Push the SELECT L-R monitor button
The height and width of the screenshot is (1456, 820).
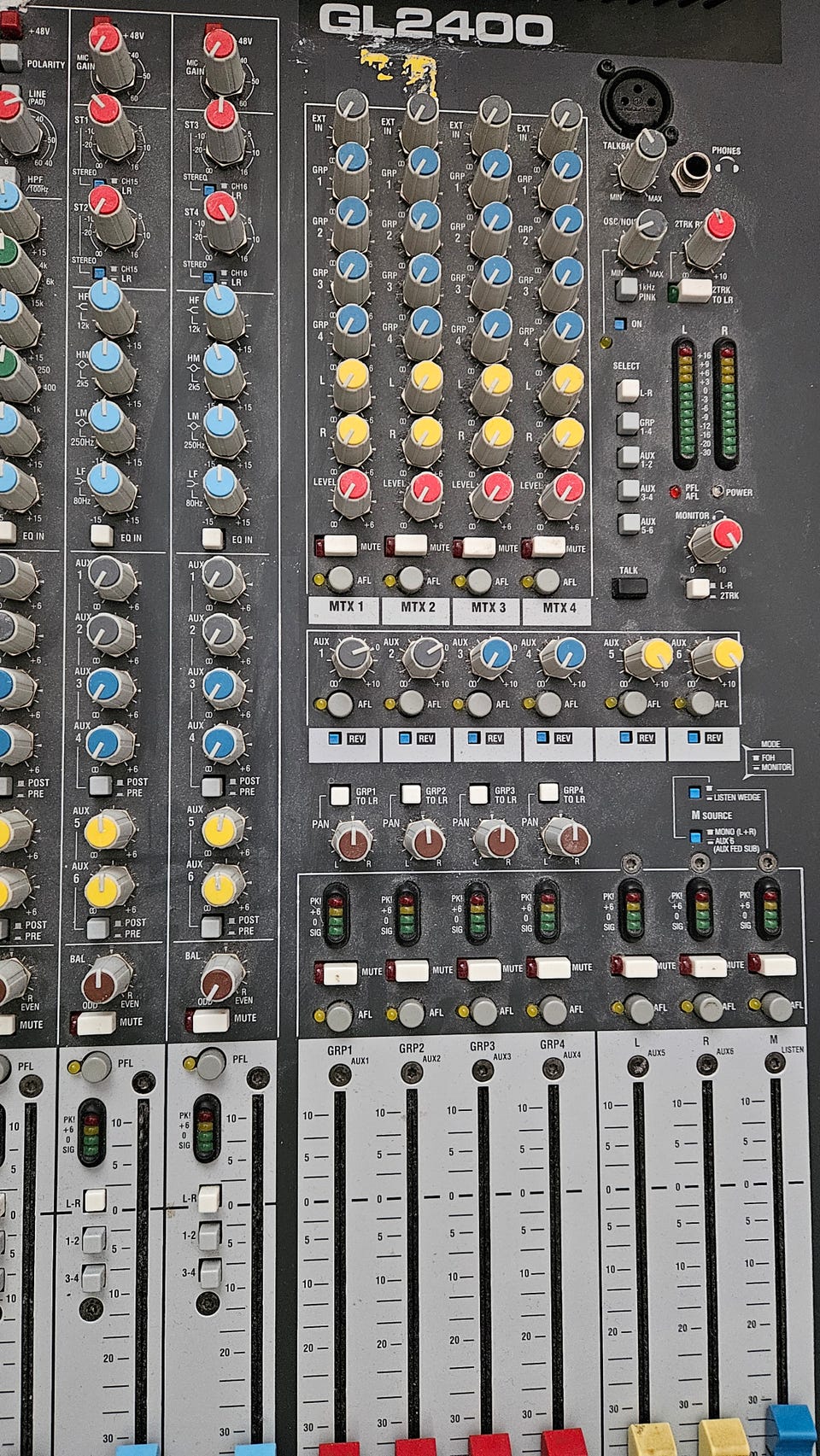coord(629,392)
